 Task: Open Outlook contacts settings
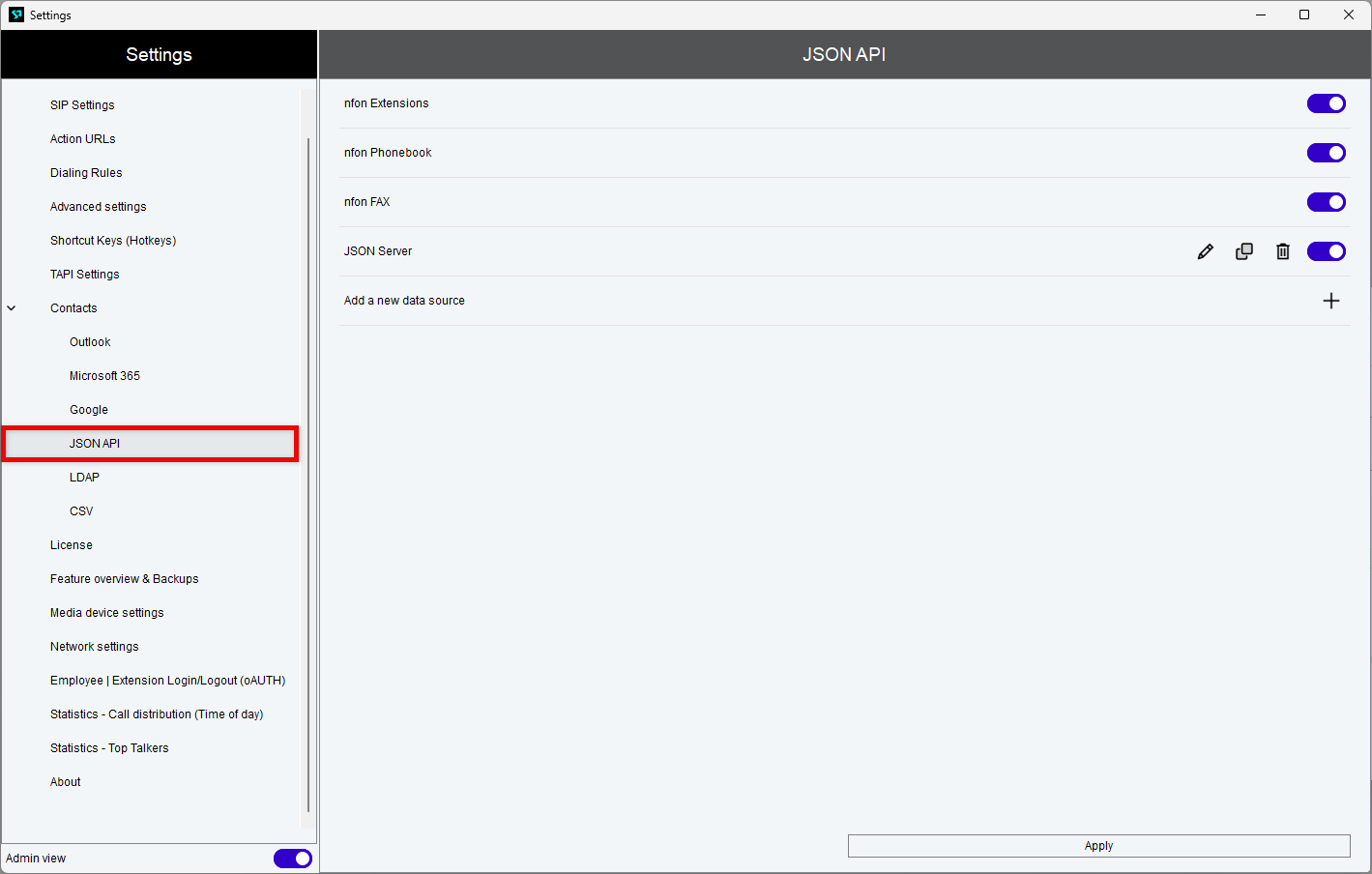(x=90, y=342)
